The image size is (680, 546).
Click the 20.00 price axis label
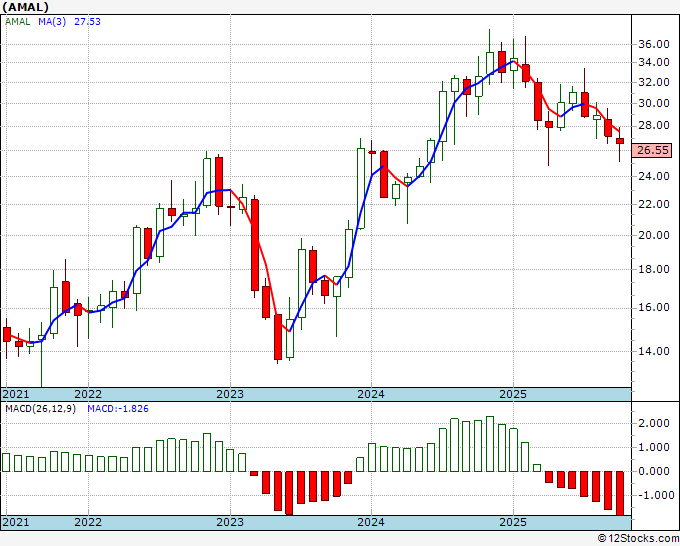[654, 235]
